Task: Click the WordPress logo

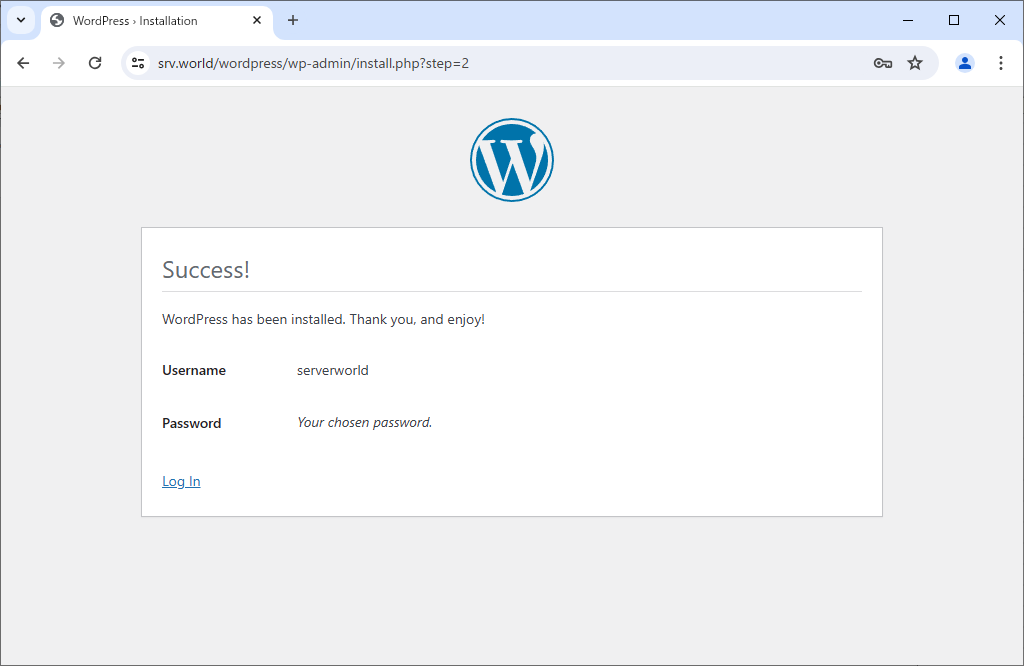Action: 511,160
